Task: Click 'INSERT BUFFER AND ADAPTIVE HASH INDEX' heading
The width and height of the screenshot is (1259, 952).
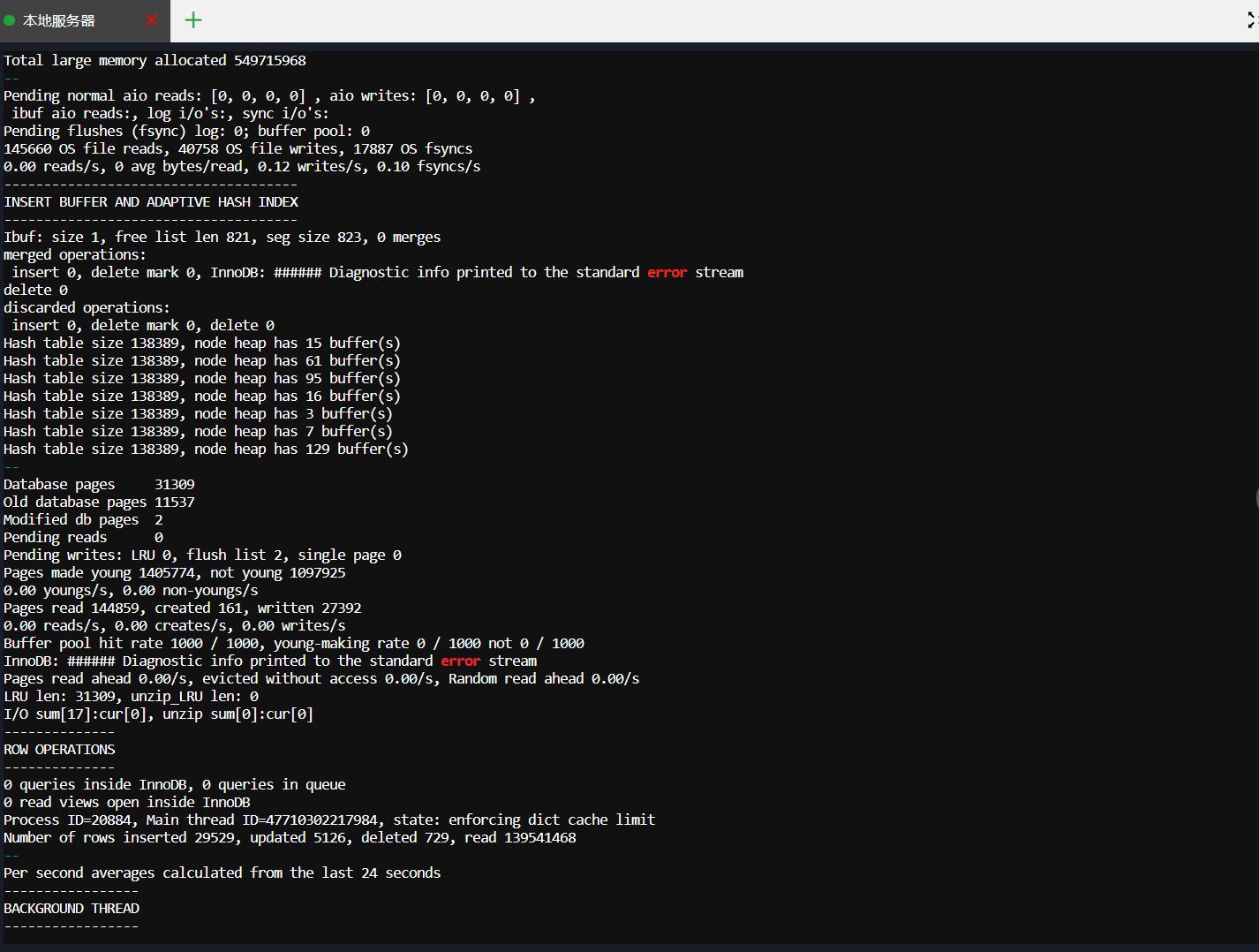Action: click(151, 201)
